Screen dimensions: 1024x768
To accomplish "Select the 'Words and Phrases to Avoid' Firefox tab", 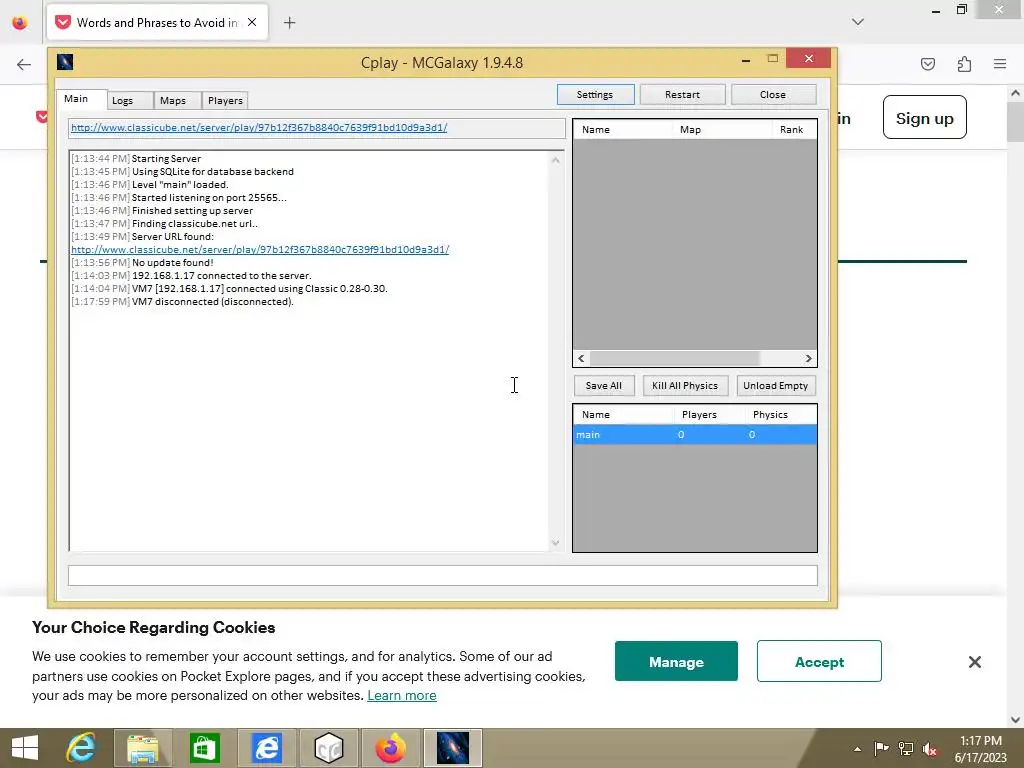I will 157,23.
